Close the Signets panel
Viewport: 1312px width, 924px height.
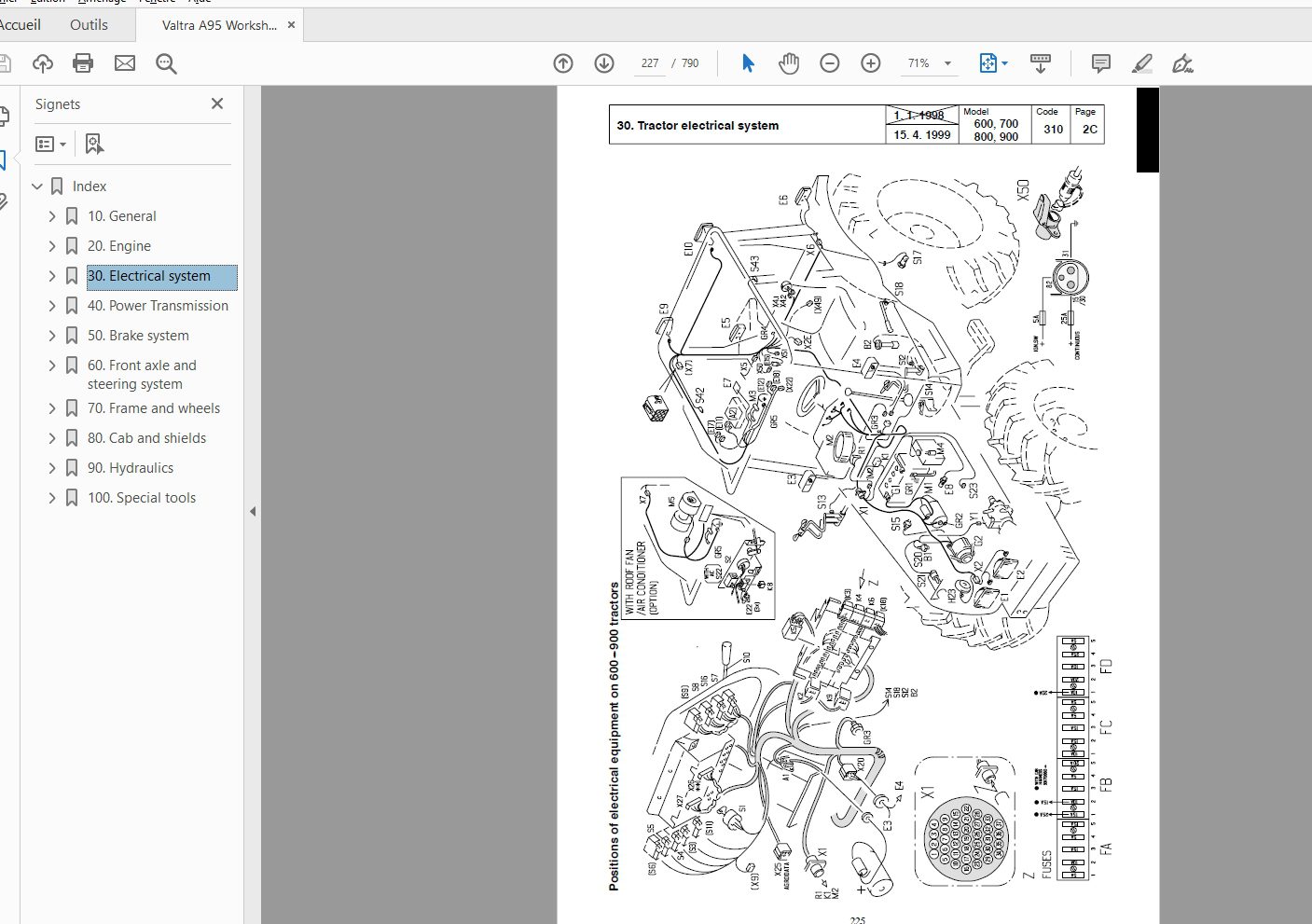[x=217, y=103]
